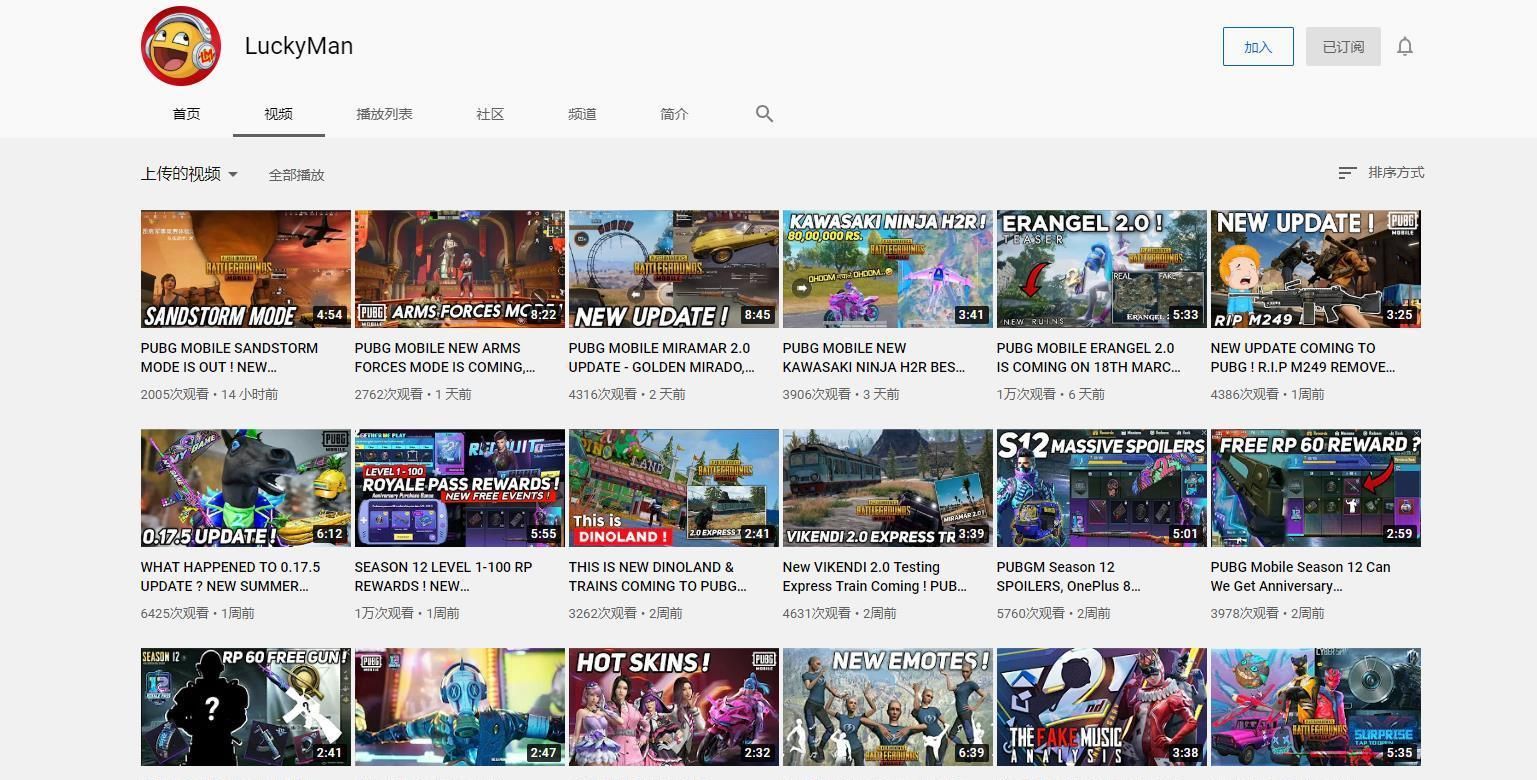The width and height of the screenshot is (1537, 780).
Task: Open the sort order (排序方式) menu
Action: click(1381, 173)
